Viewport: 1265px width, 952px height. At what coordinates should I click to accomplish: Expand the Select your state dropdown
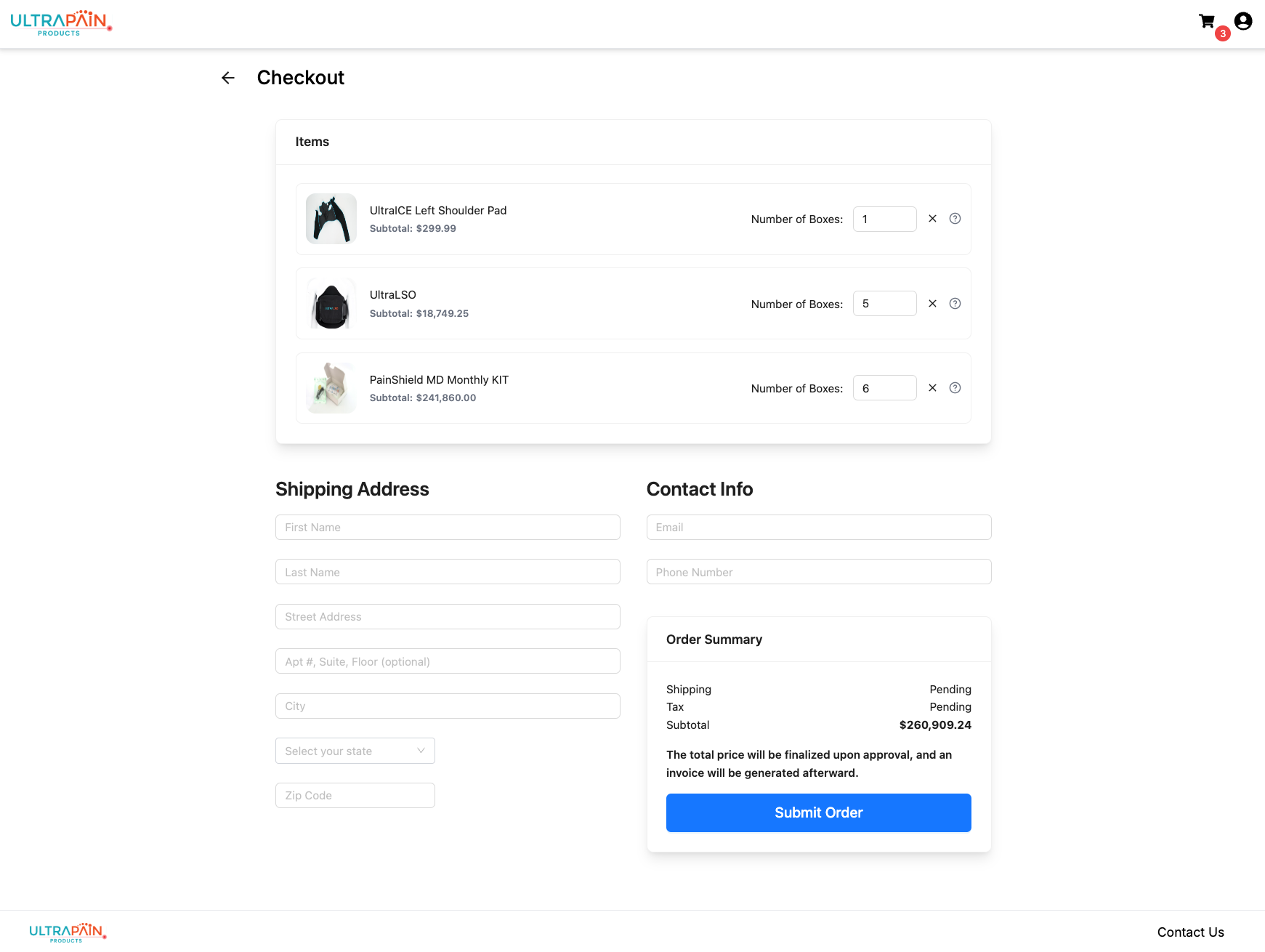tap(355, 751)
